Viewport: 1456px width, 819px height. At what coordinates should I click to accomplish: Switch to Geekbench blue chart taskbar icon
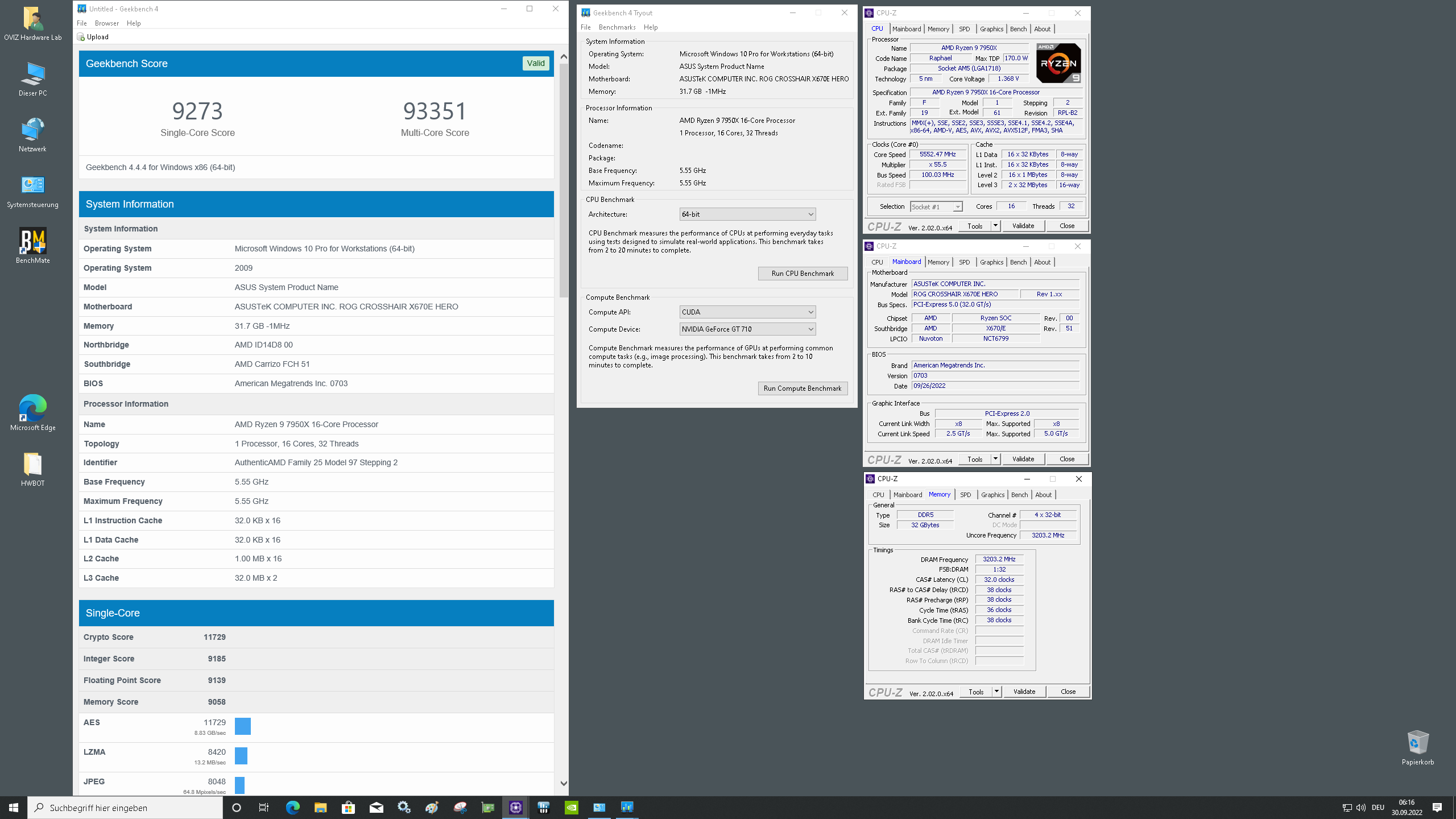coord(627,808)
